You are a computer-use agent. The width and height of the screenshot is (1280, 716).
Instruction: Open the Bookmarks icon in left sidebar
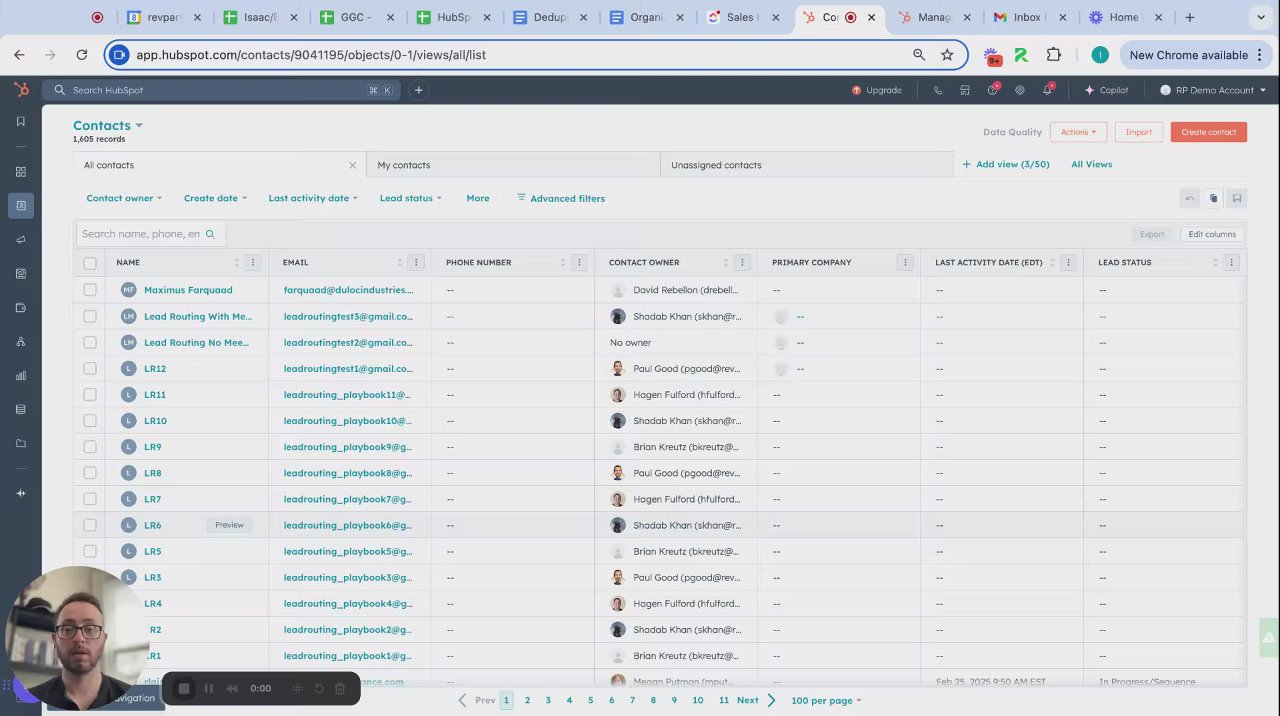pos(21,121)
